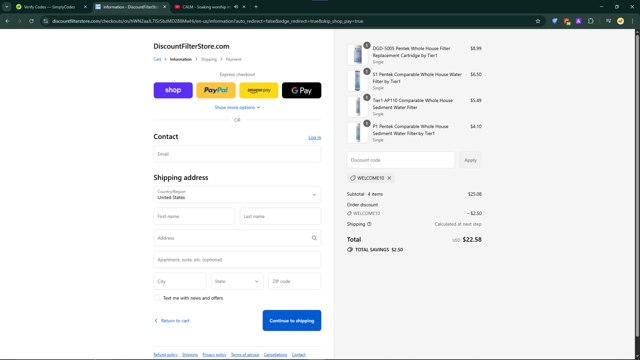Click the Shipping breadcrumb step

point(209,59)
